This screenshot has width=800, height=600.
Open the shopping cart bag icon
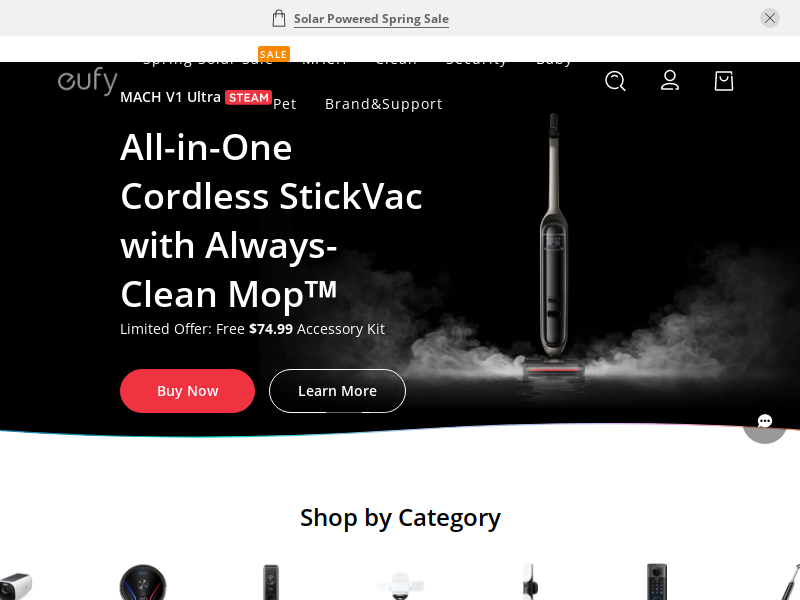coord(723,81)
